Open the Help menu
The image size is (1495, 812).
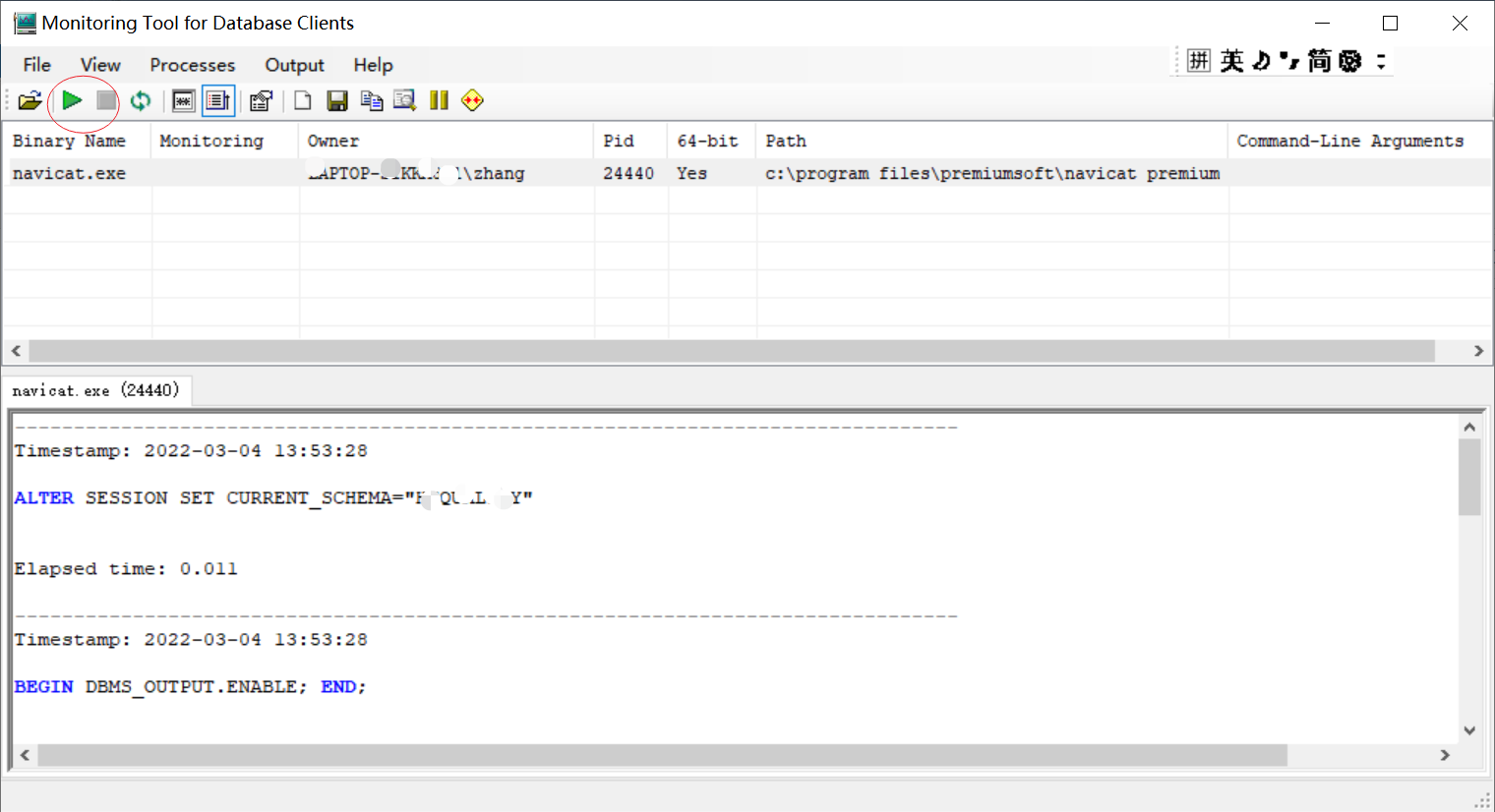click(373, 65)
